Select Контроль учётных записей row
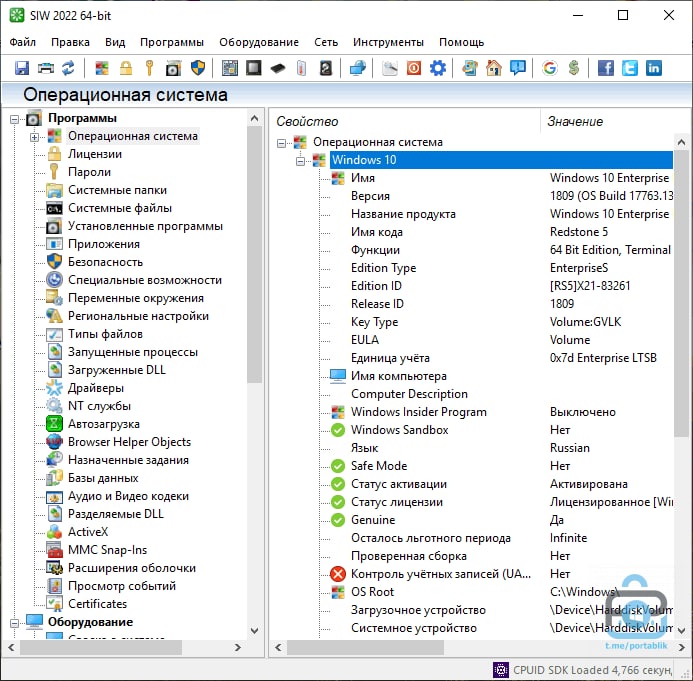693x681 pixels. 501,574
